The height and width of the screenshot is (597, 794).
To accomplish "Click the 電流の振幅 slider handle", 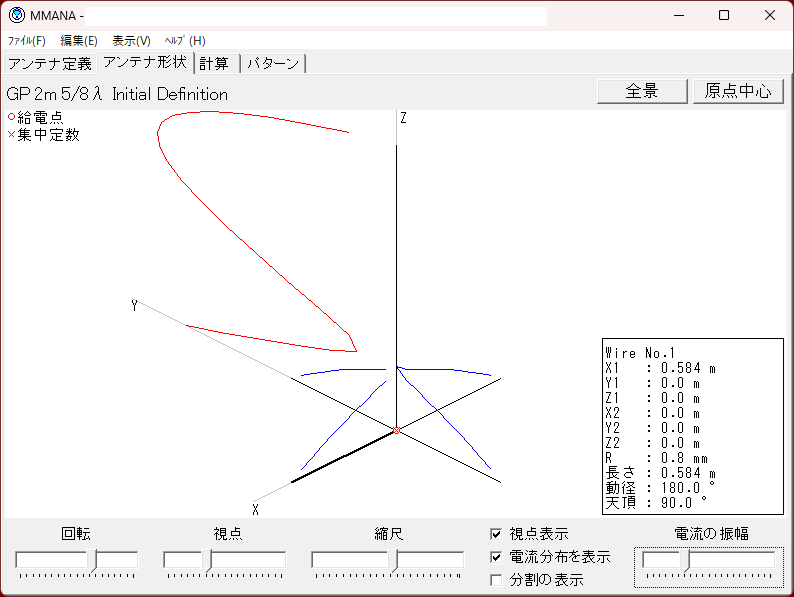I will [684, 560].
